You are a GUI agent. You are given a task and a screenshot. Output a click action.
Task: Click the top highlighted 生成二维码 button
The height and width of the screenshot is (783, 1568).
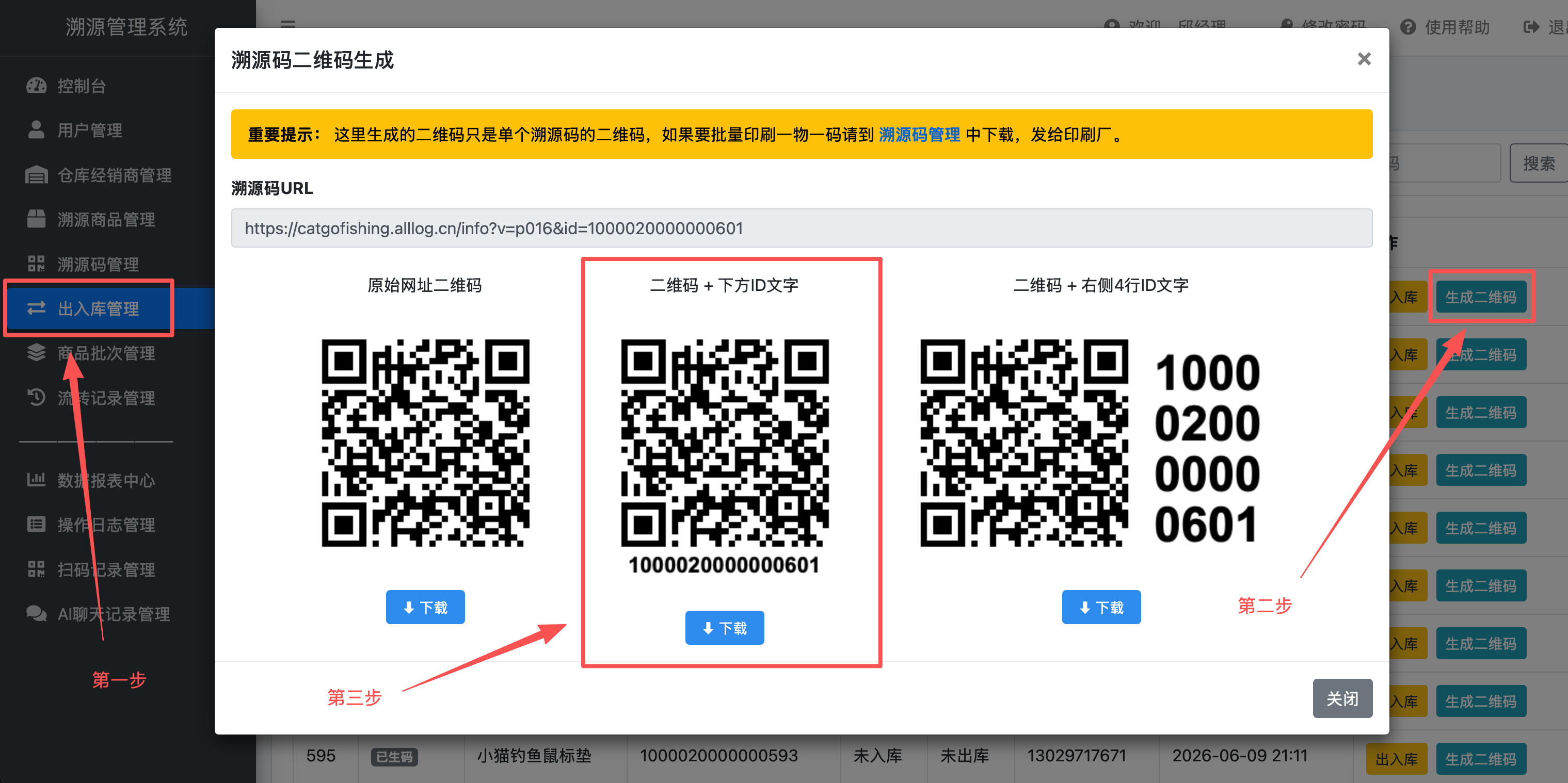1480,297
